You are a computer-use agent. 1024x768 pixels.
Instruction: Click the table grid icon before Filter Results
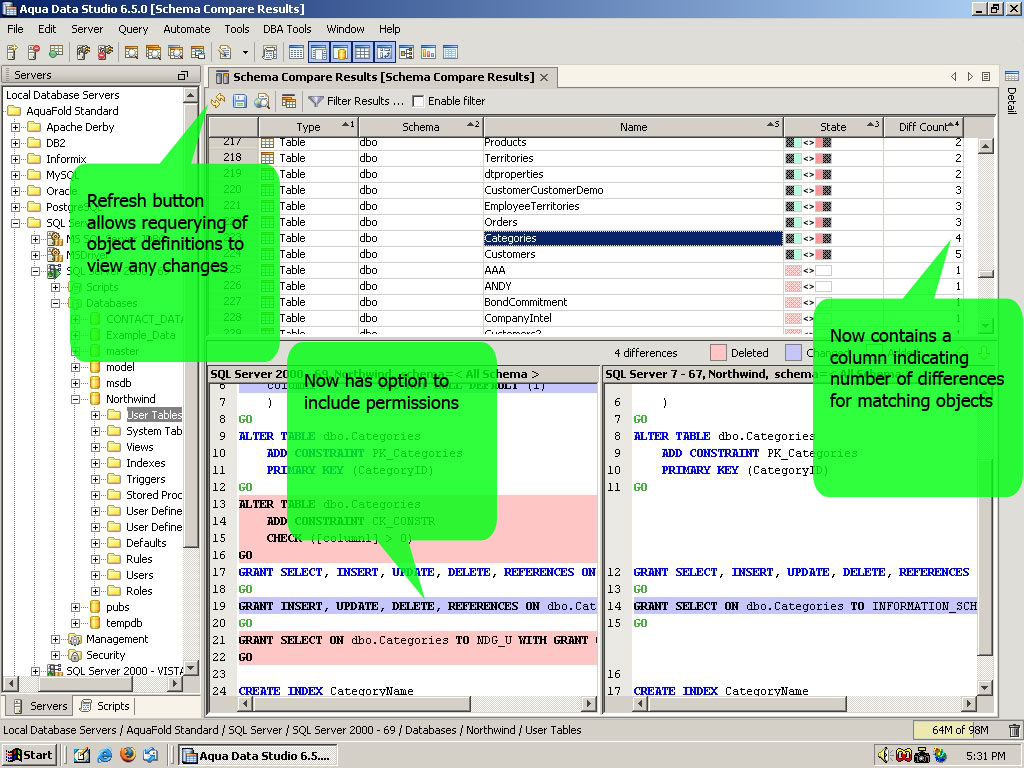coord(289,101)
